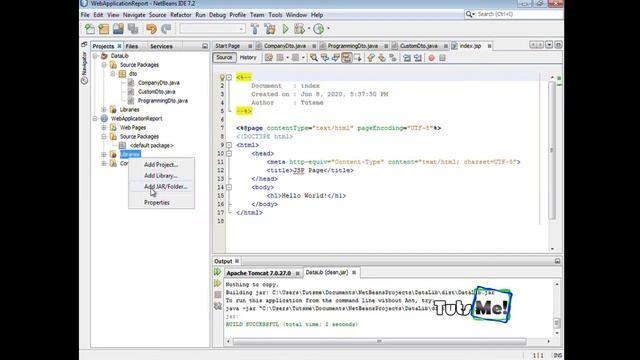Viewport: 640px width, 360px height.
Task: Collapse the comment fold at line 1
Action: tap(229, 77)
